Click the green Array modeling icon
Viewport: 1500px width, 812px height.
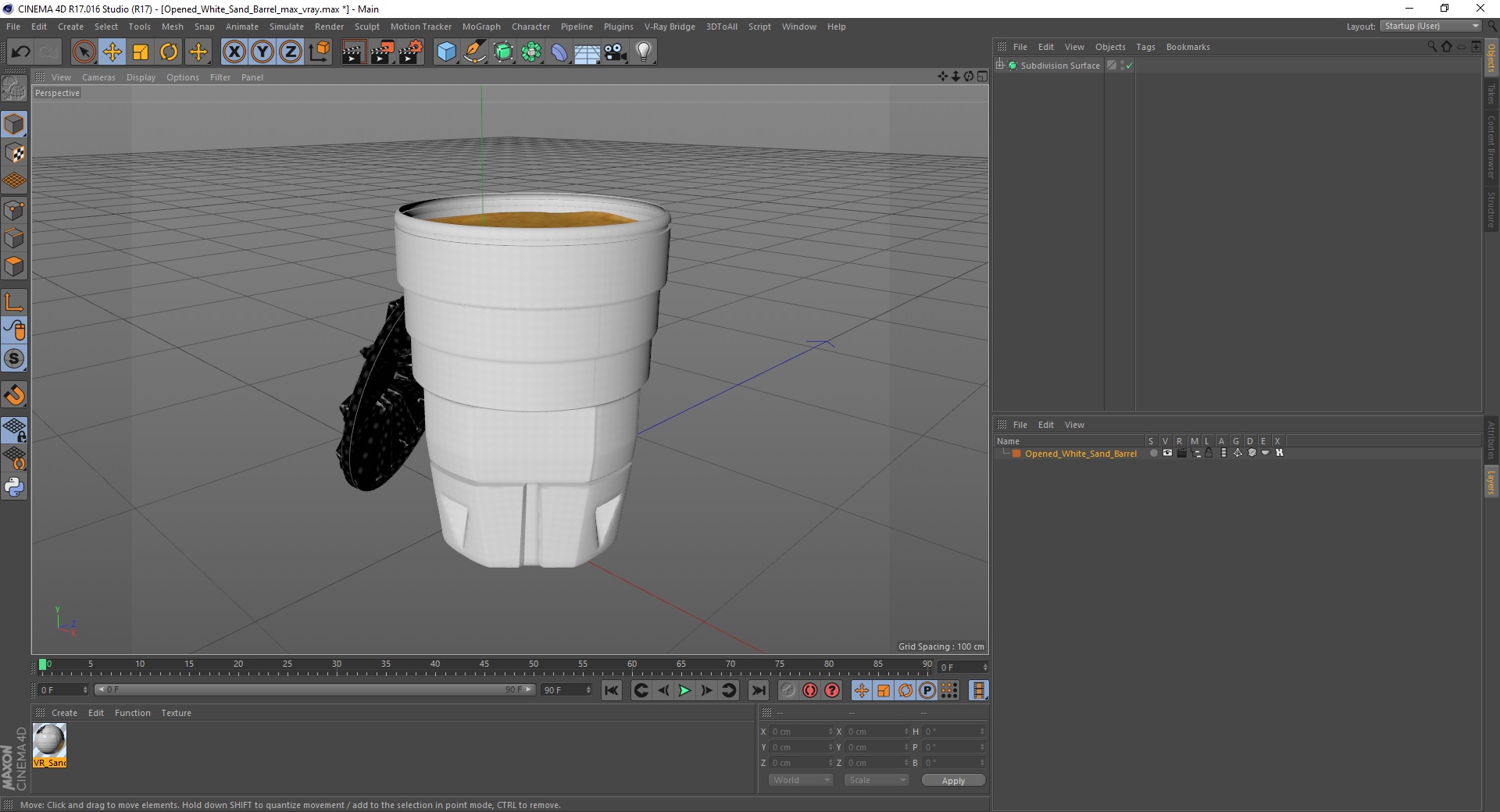click(531, 52)
